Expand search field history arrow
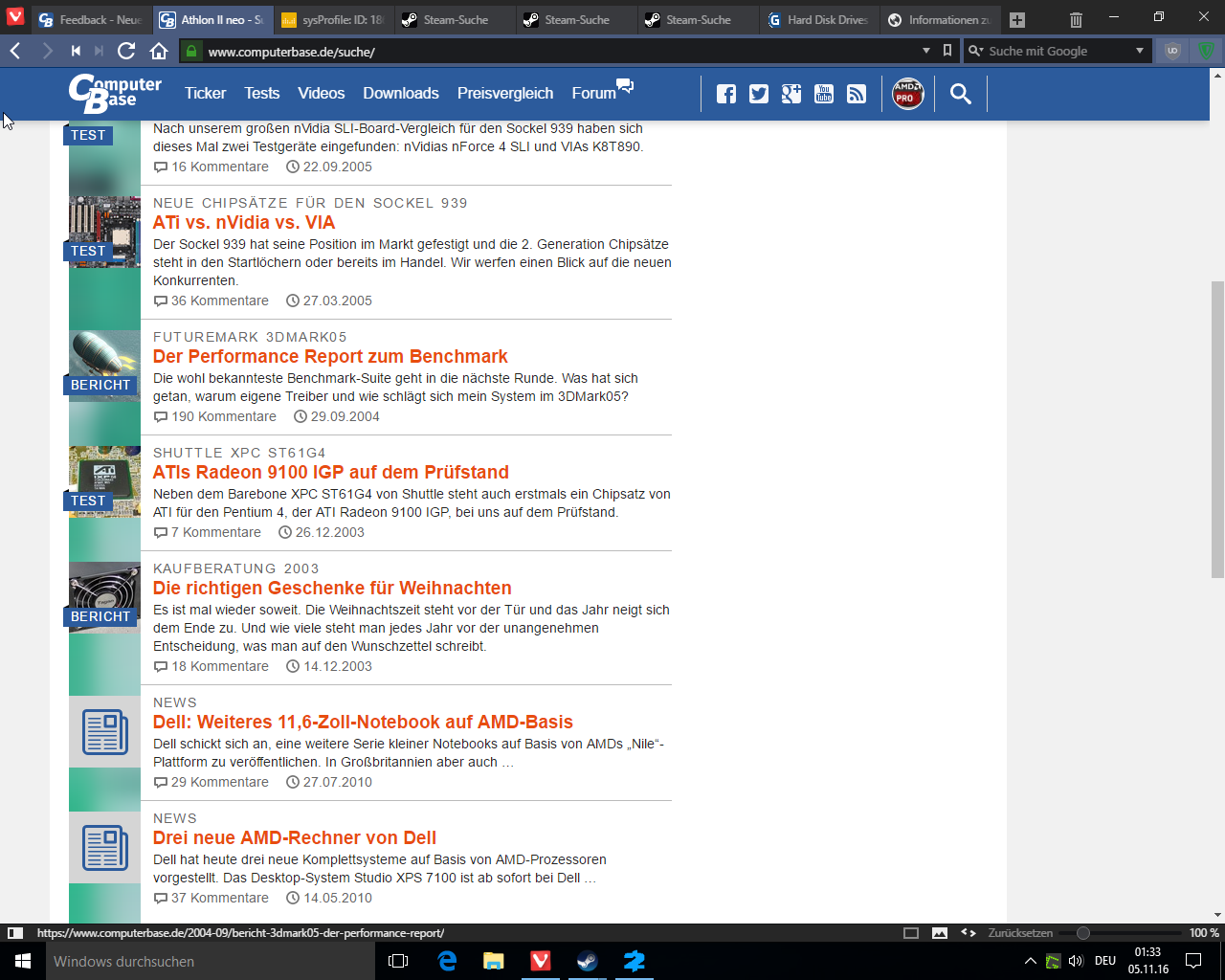This screenshot has width=1225, height=980. pyautogui.click(x=1140, y=51)
